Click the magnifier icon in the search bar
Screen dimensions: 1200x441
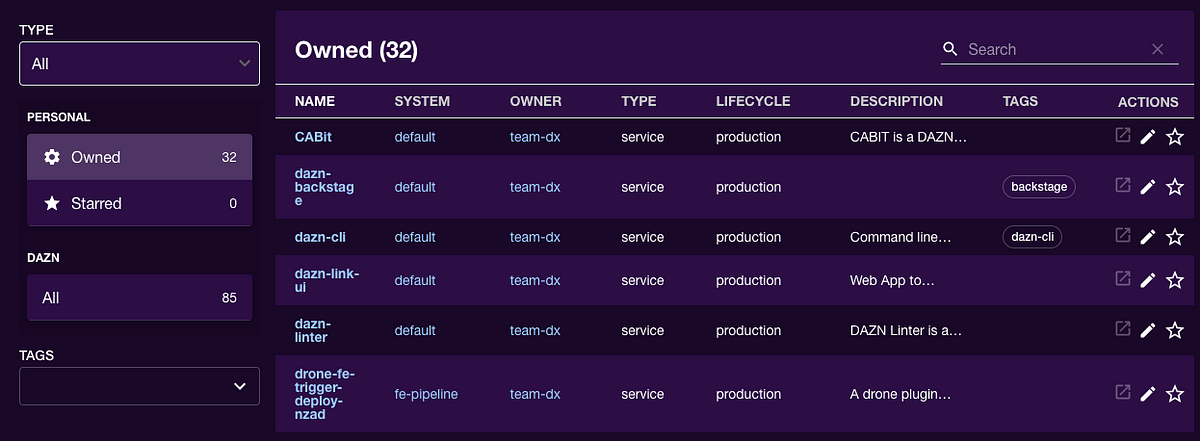[x=950, y=49]
